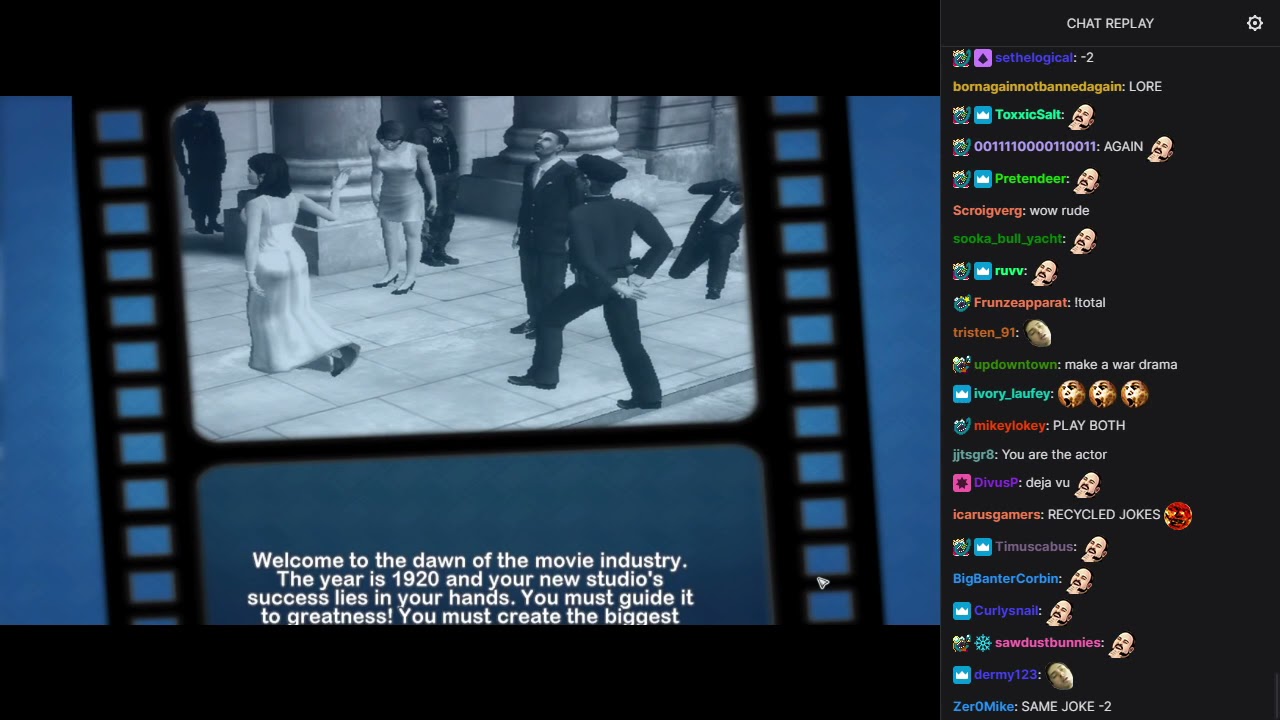Open Zer0Mike's user card

tap(984, 707)
